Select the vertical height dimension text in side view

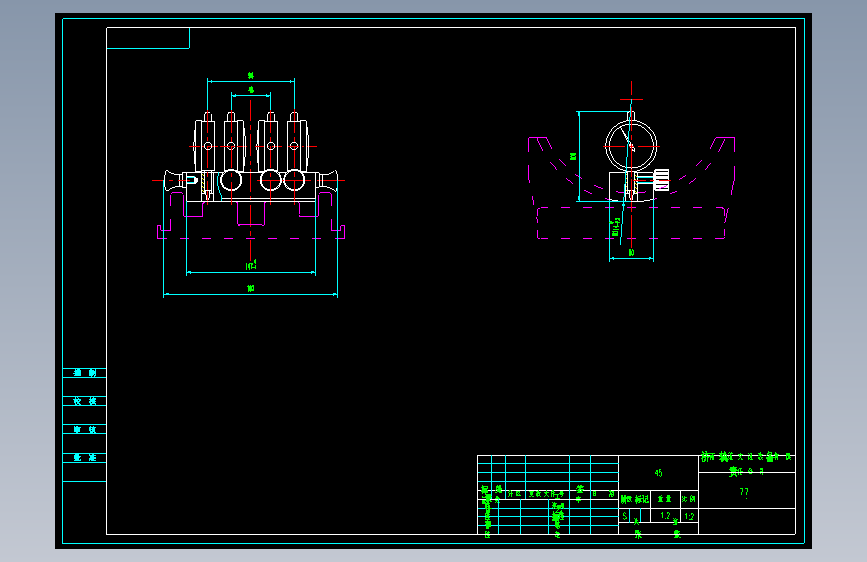pos(573,157)
